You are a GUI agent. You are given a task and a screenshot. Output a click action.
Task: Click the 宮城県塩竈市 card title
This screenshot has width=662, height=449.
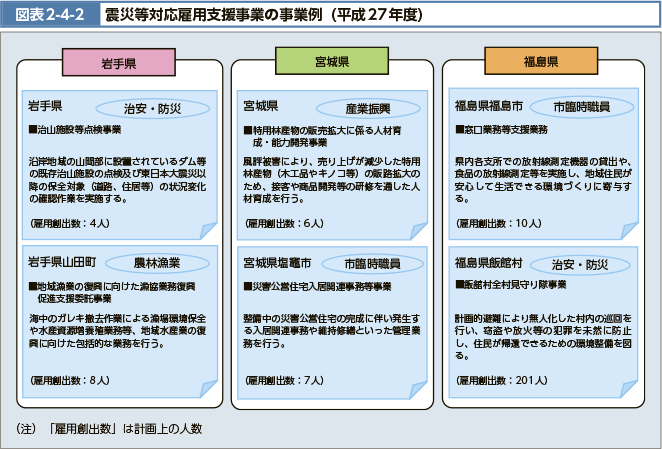(278, 264)
